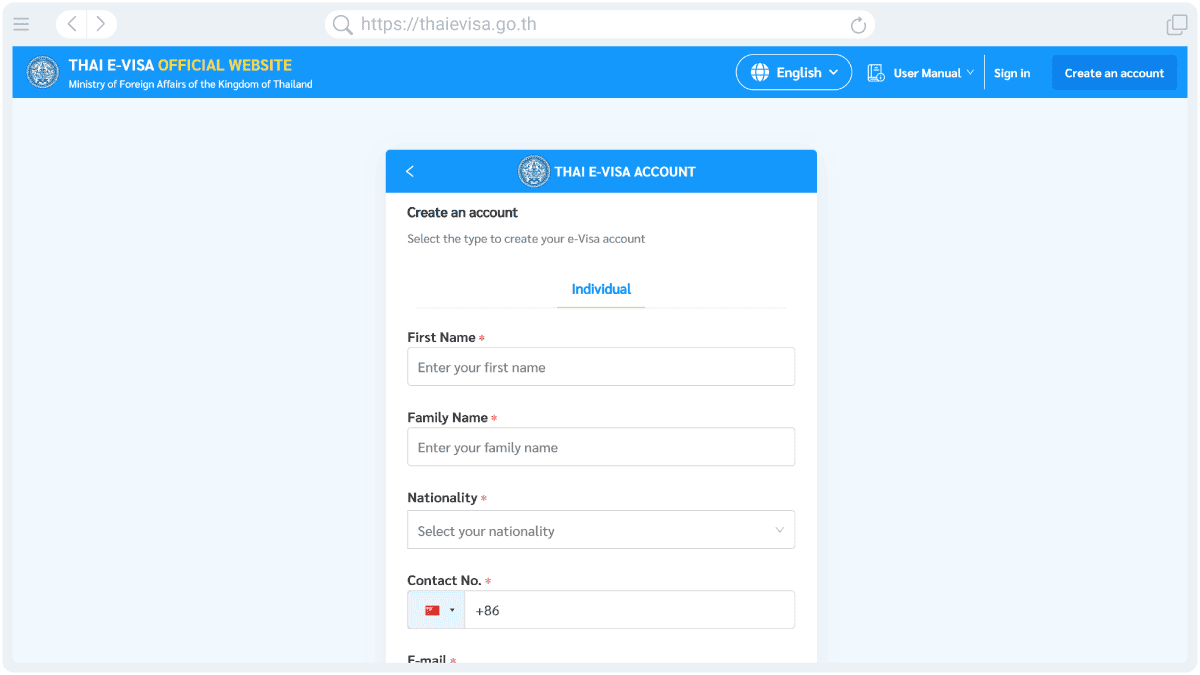Image resolution: width=1200 pixels, height=675 pixels.
Task: Click the search magnifier in the address bar
Action: pyautogui.click(x=342, y=23)
